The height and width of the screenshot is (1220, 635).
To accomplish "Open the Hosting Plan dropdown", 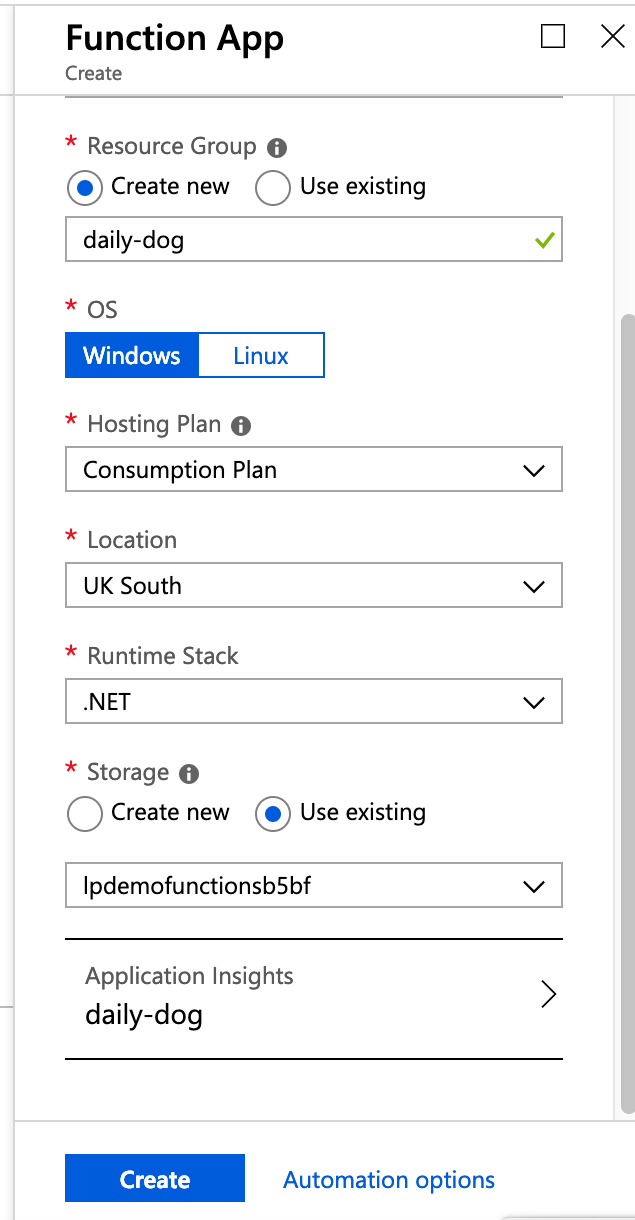I will pos(314,470).
